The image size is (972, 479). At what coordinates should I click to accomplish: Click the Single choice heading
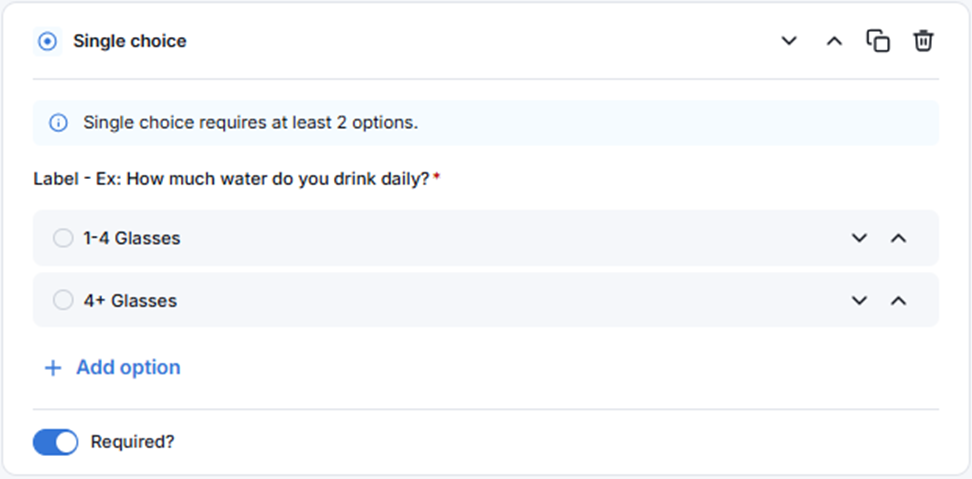coord(130,41)
